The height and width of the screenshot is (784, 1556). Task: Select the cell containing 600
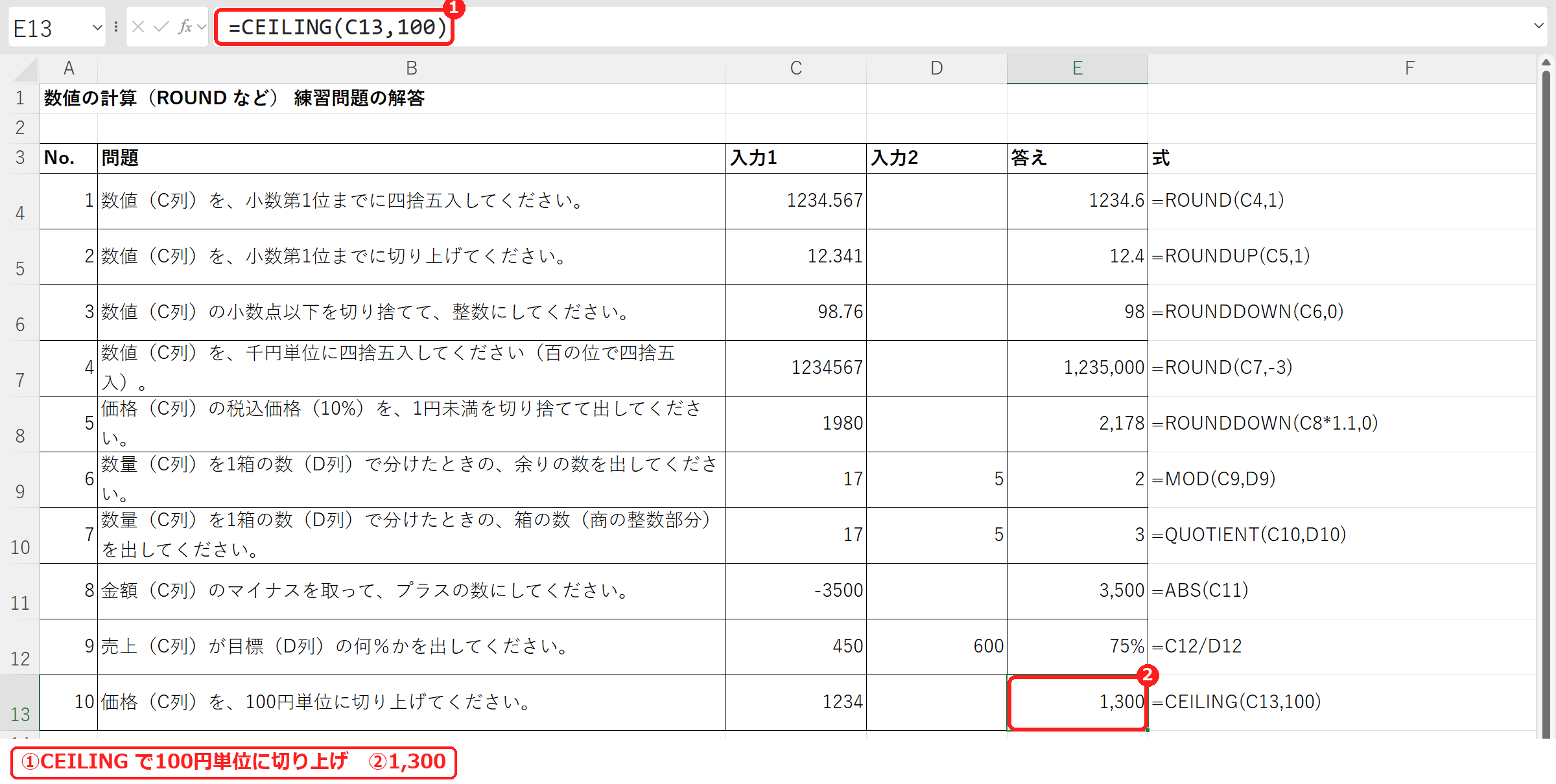pyautogui.click(x=937, y=647)
